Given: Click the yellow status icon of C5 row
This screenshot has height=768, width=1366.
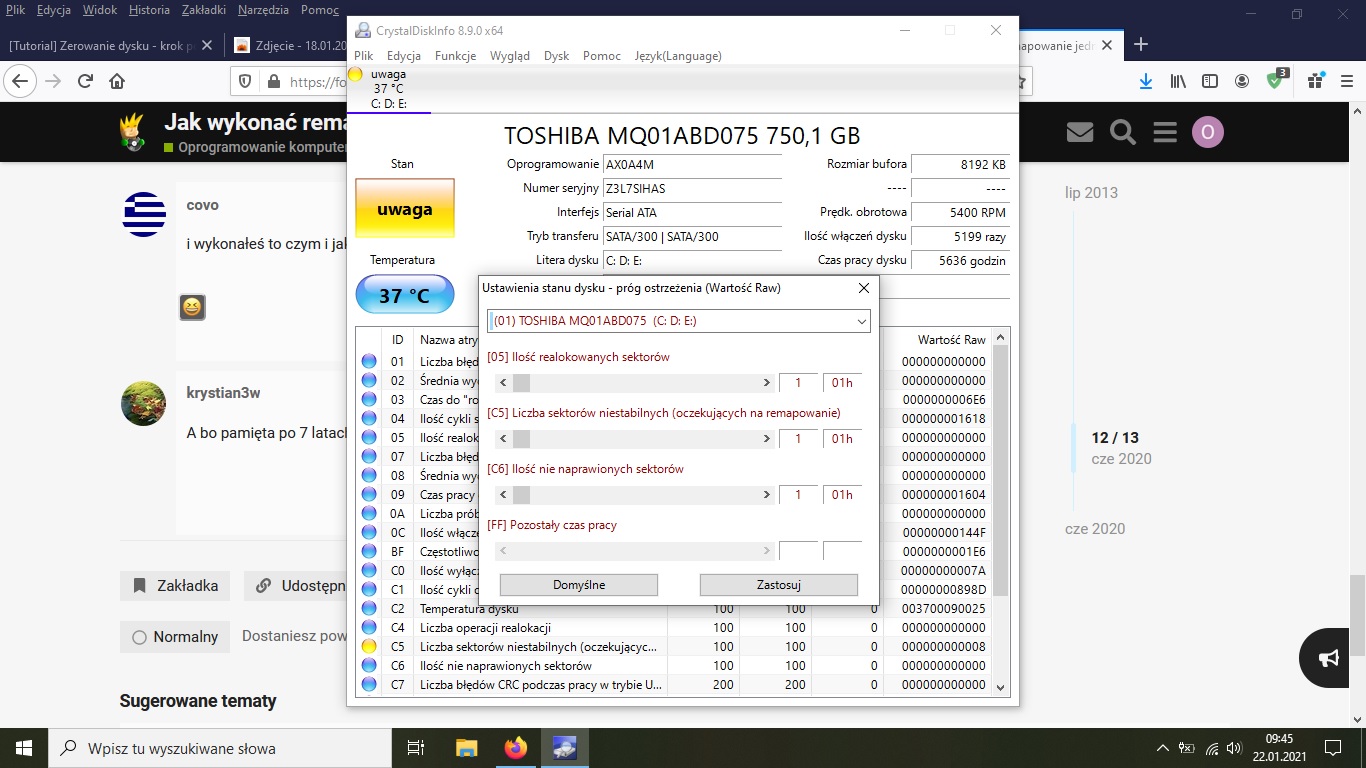Looking at the screenshot, I should (x=369, y=647).
